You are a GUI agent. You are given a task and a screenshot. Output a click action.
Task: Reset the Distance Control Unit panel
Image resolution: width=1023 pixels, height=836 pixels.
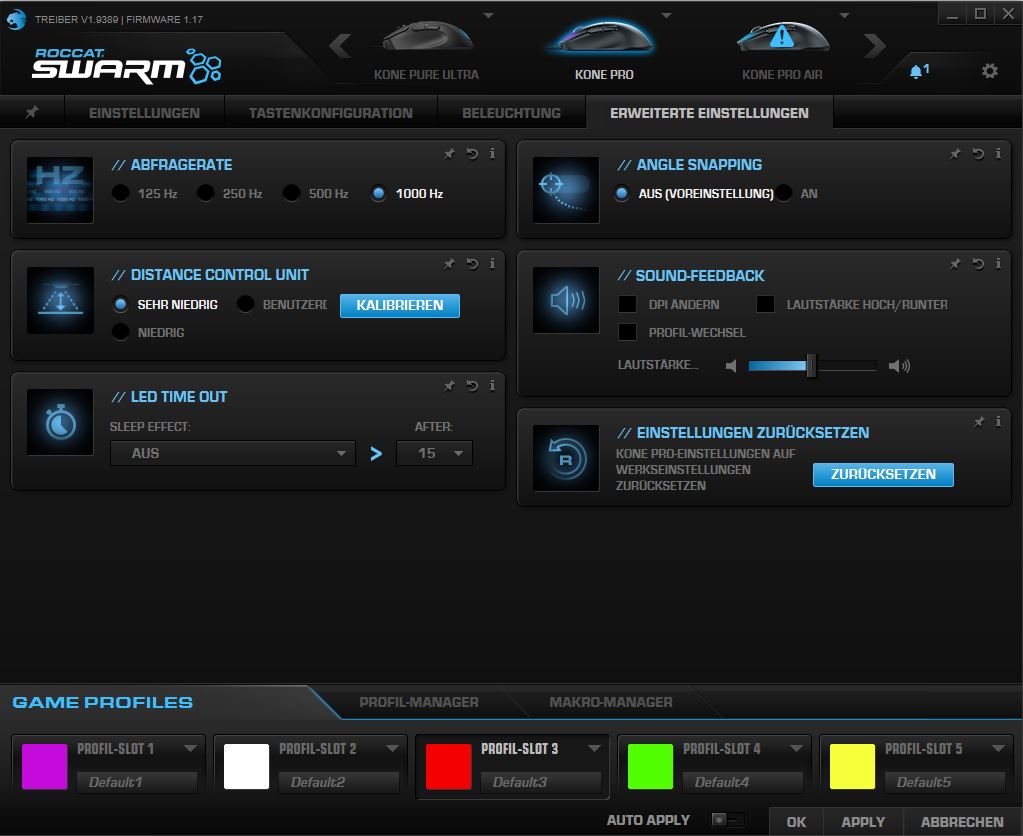[x=472, y=264]
